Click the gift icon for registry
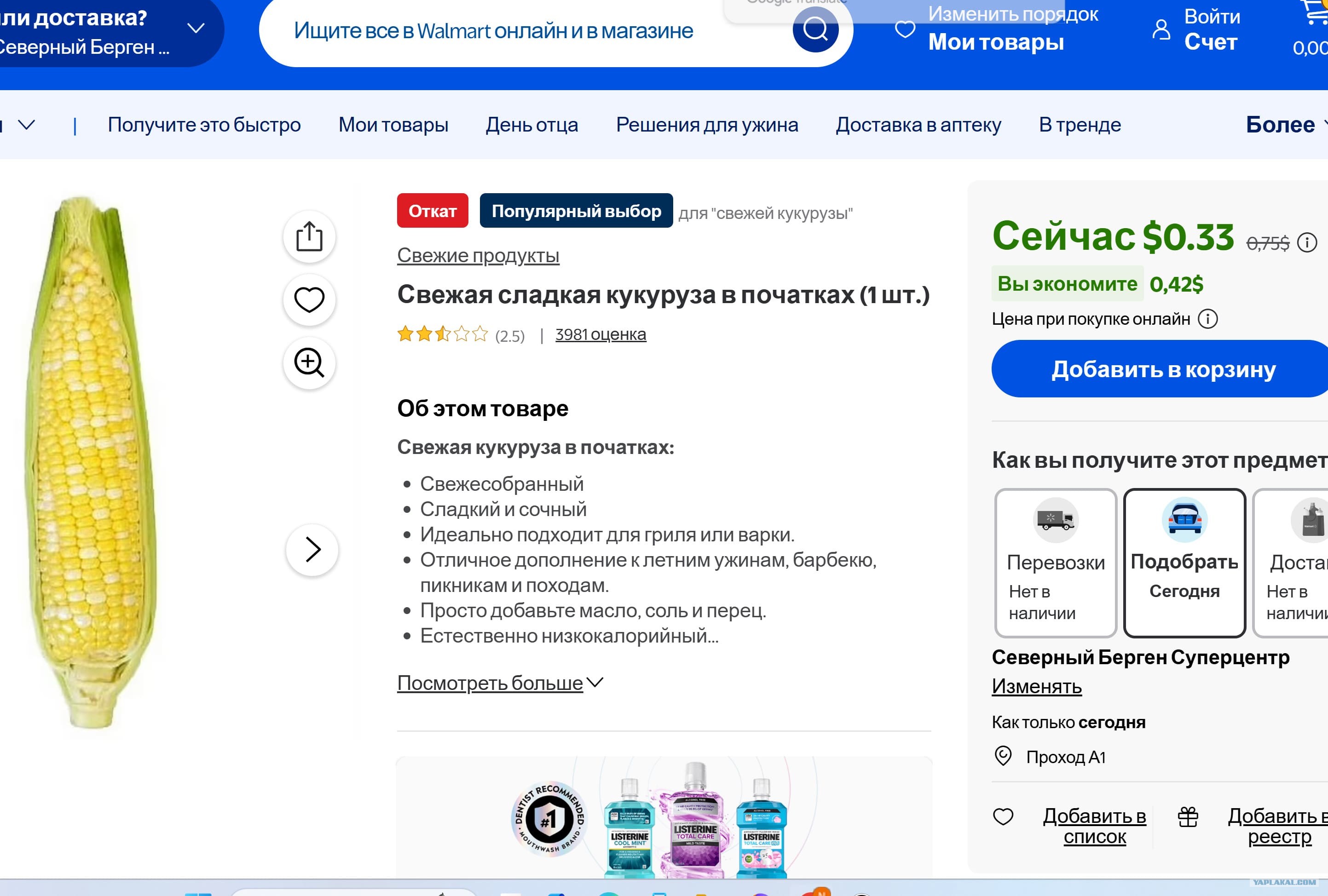 coord(1188,817)
